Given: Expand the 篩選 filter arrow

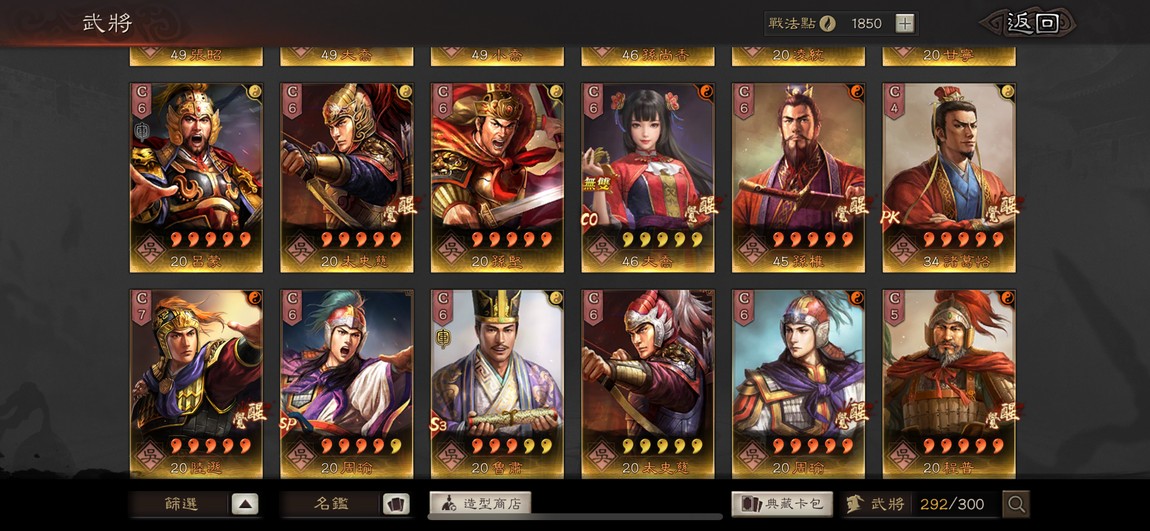Looking at the screenshot, I should (x=245, y=504).
